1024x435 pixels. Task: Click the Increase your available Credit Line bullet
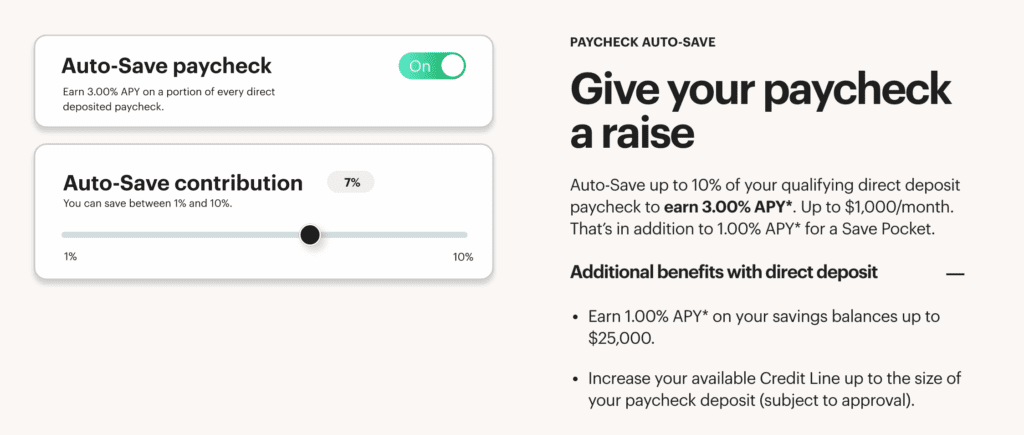pyautogui.click(x=775, y=390)
